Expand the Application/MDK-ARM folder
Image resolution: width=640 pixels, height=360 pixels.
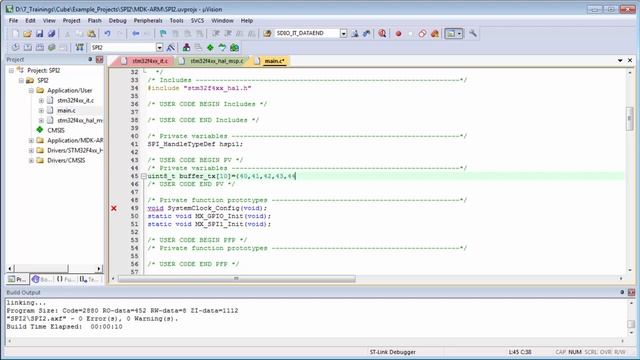pos(31,140)
